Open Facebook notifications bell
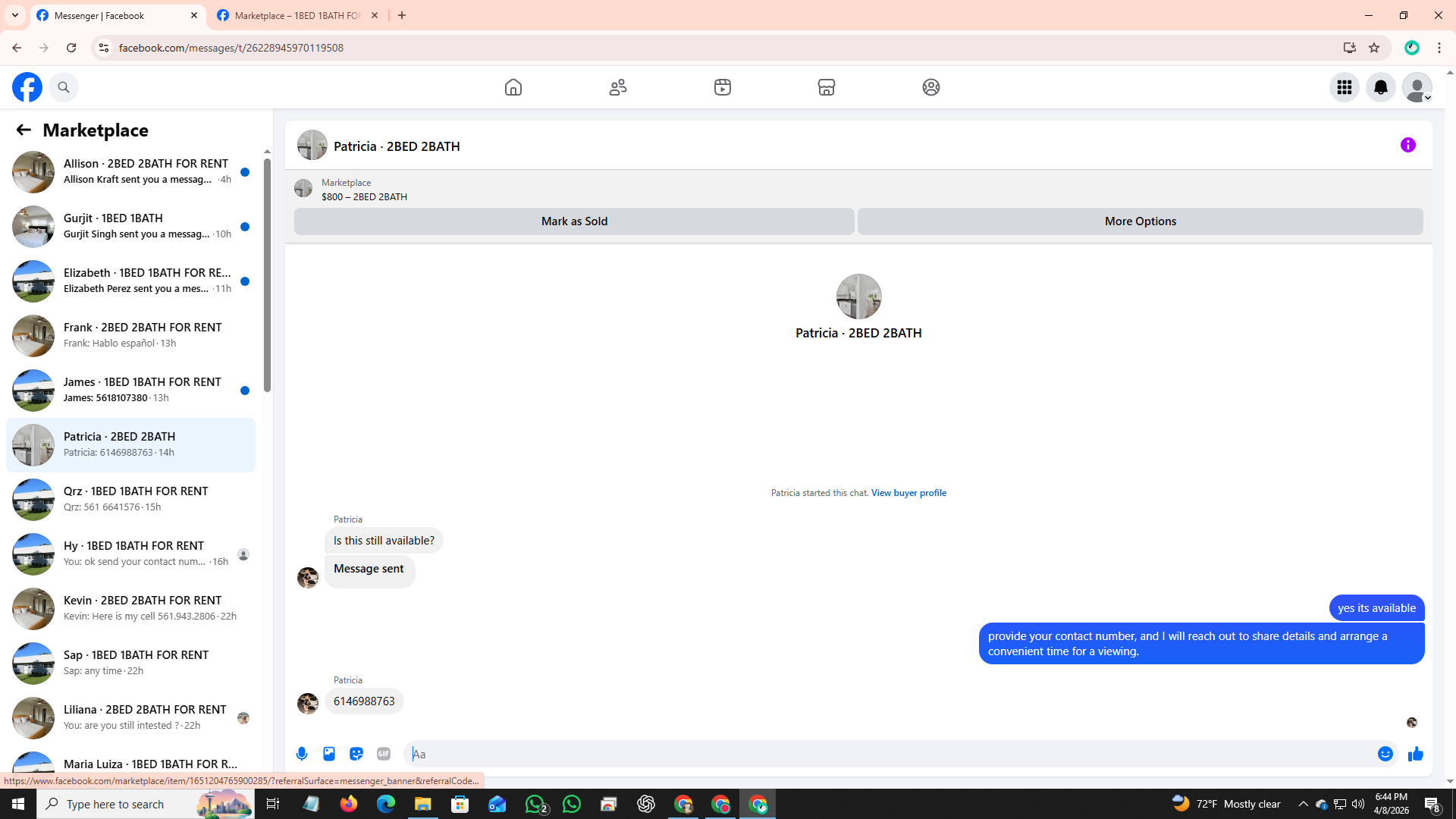 click(x=1380, y=87)
